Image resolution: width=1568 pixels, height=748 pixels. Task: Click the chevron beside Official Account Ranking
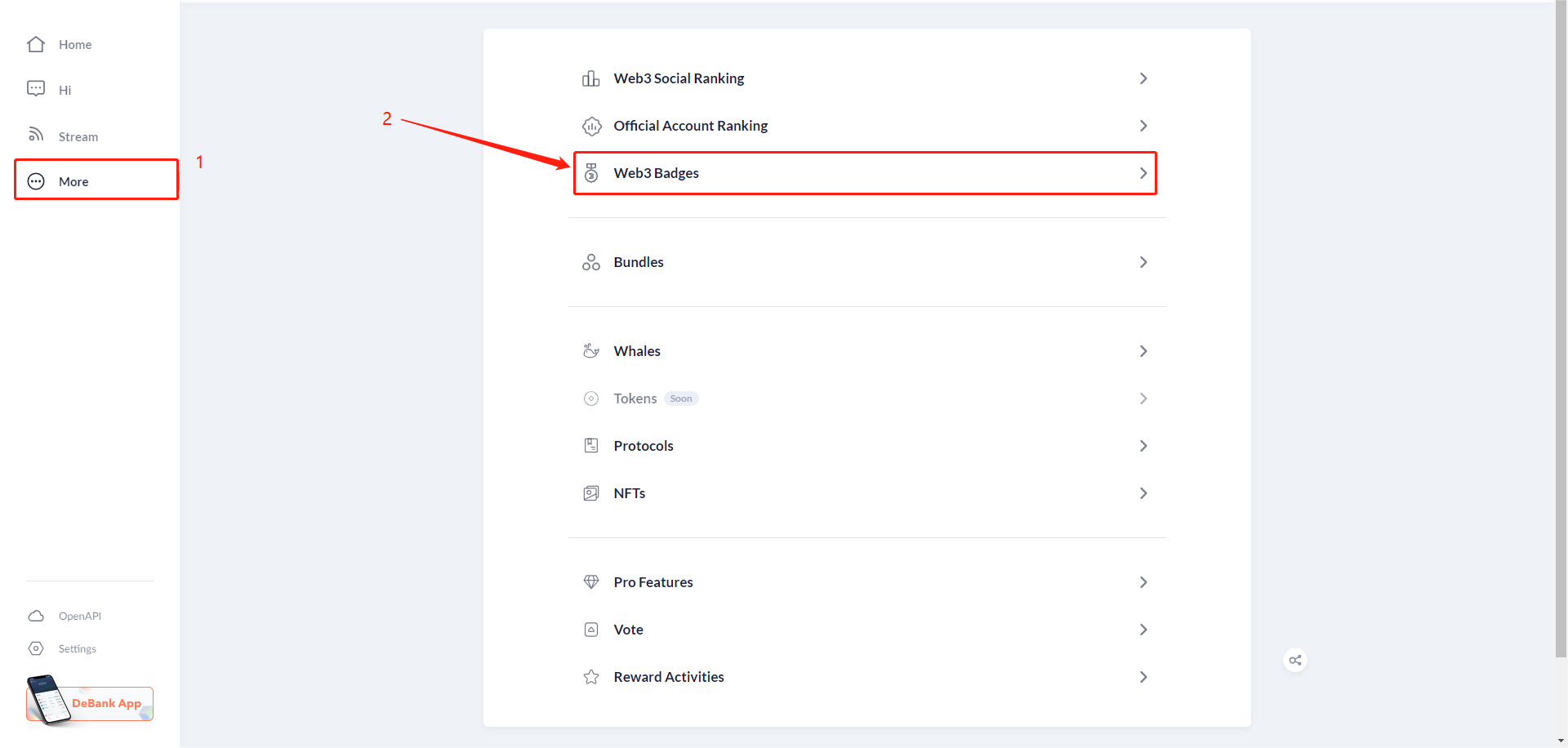(1143, 126)
